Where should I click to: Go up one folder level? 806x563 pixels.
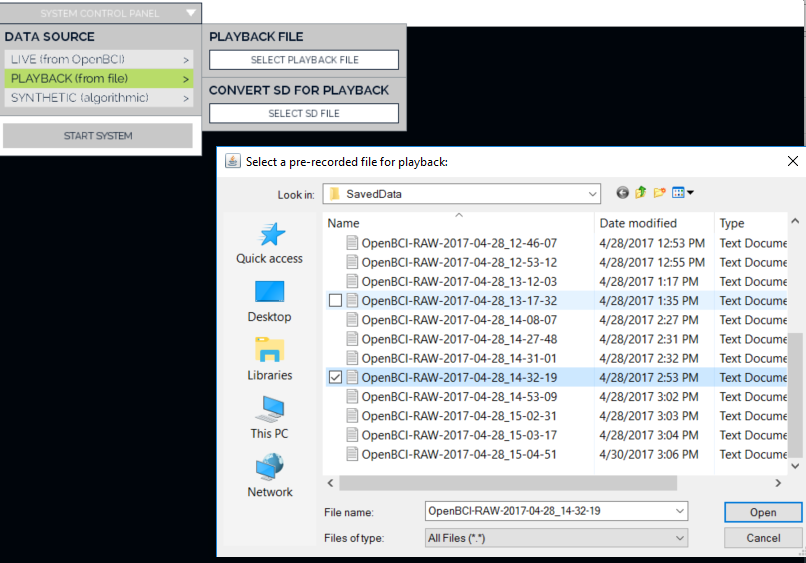[x=641, y=193]
